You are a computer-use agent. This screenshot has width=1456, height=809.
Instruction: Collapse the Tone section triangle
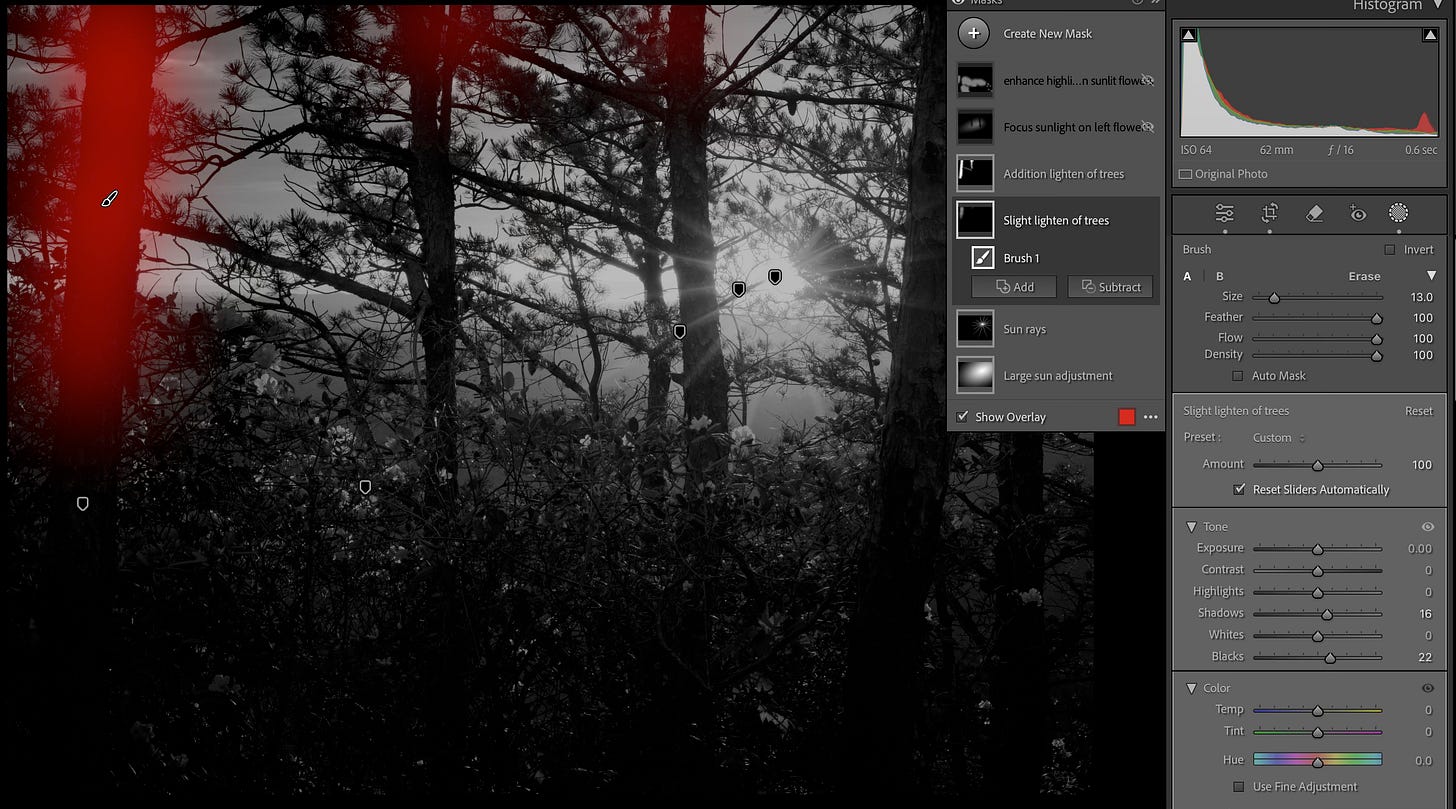pos(1191,527)
